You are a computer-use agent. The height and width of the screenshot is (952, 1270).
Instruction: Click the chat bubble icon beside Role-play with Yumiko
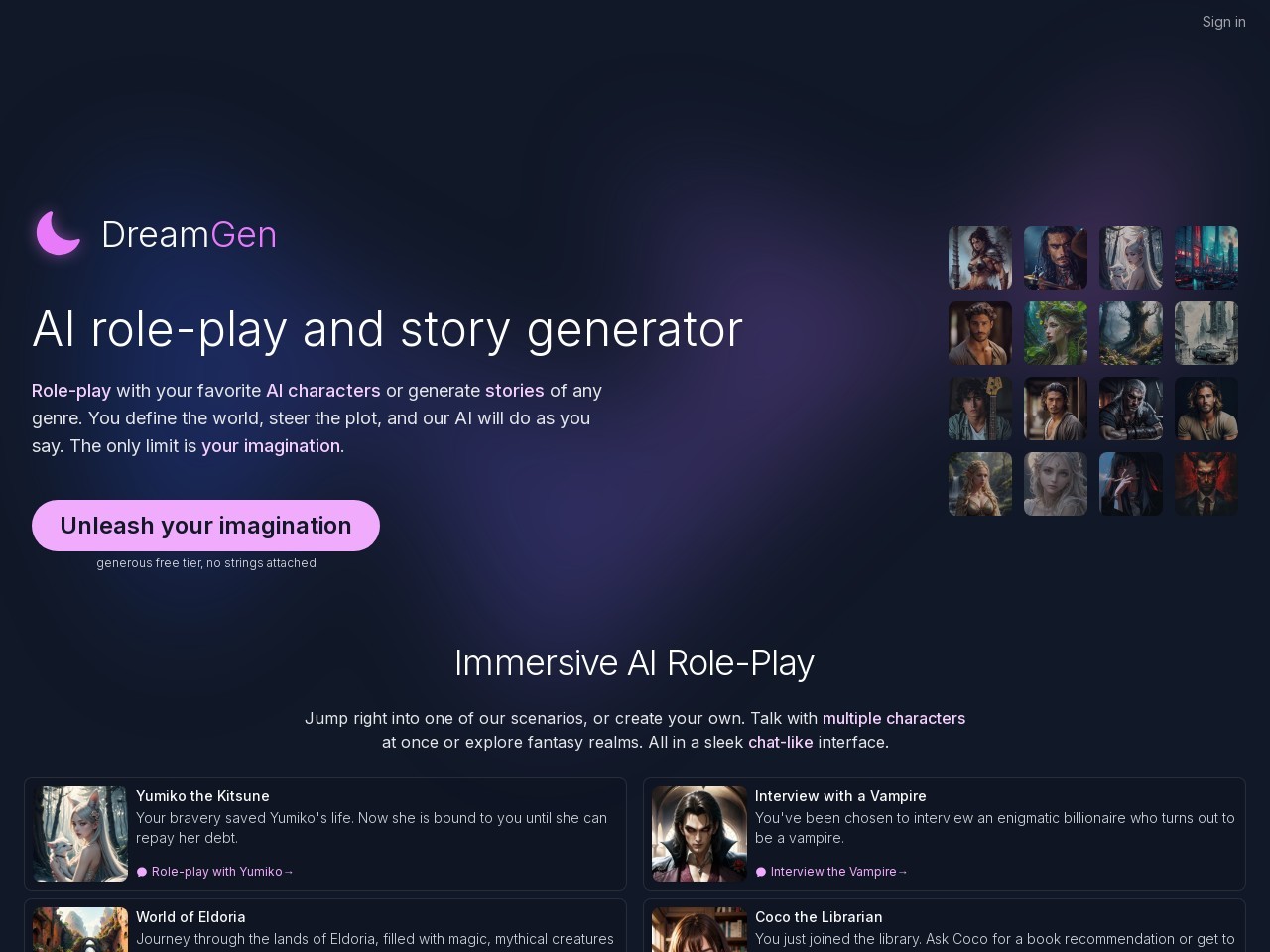point(142,872)
